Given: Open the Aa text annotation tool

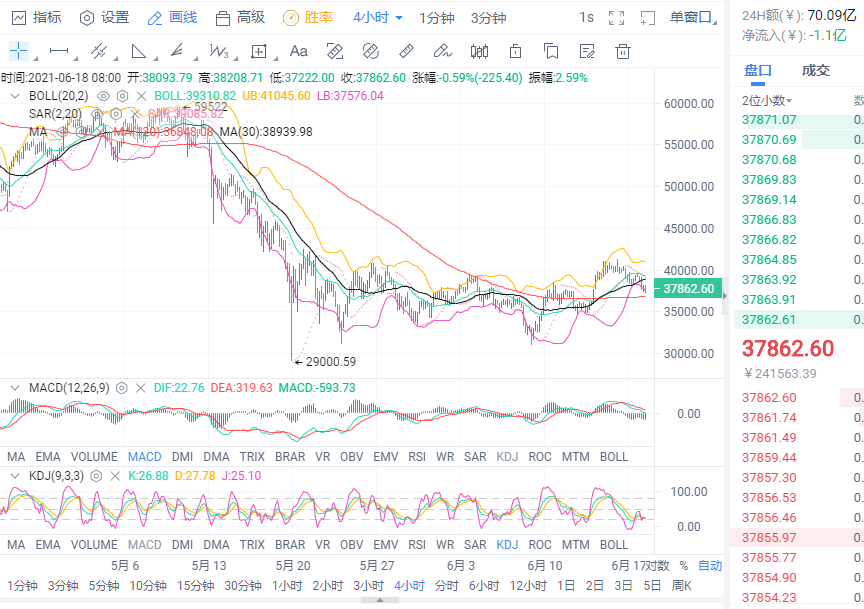Looking at the screenshot, I should (297, 49).
